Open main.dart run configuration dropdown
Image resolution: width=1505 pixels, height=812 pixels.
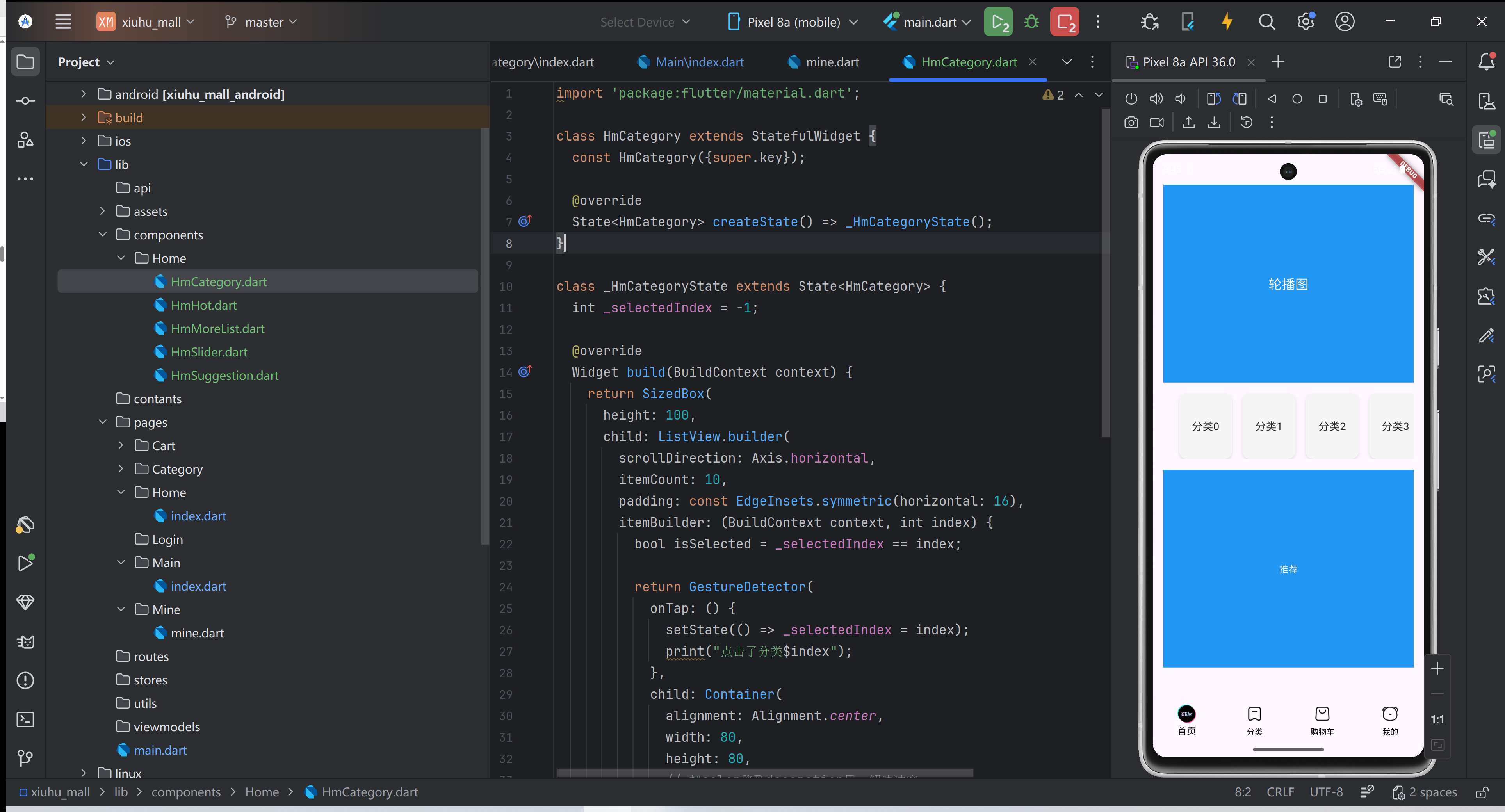(x=928, y=22)
